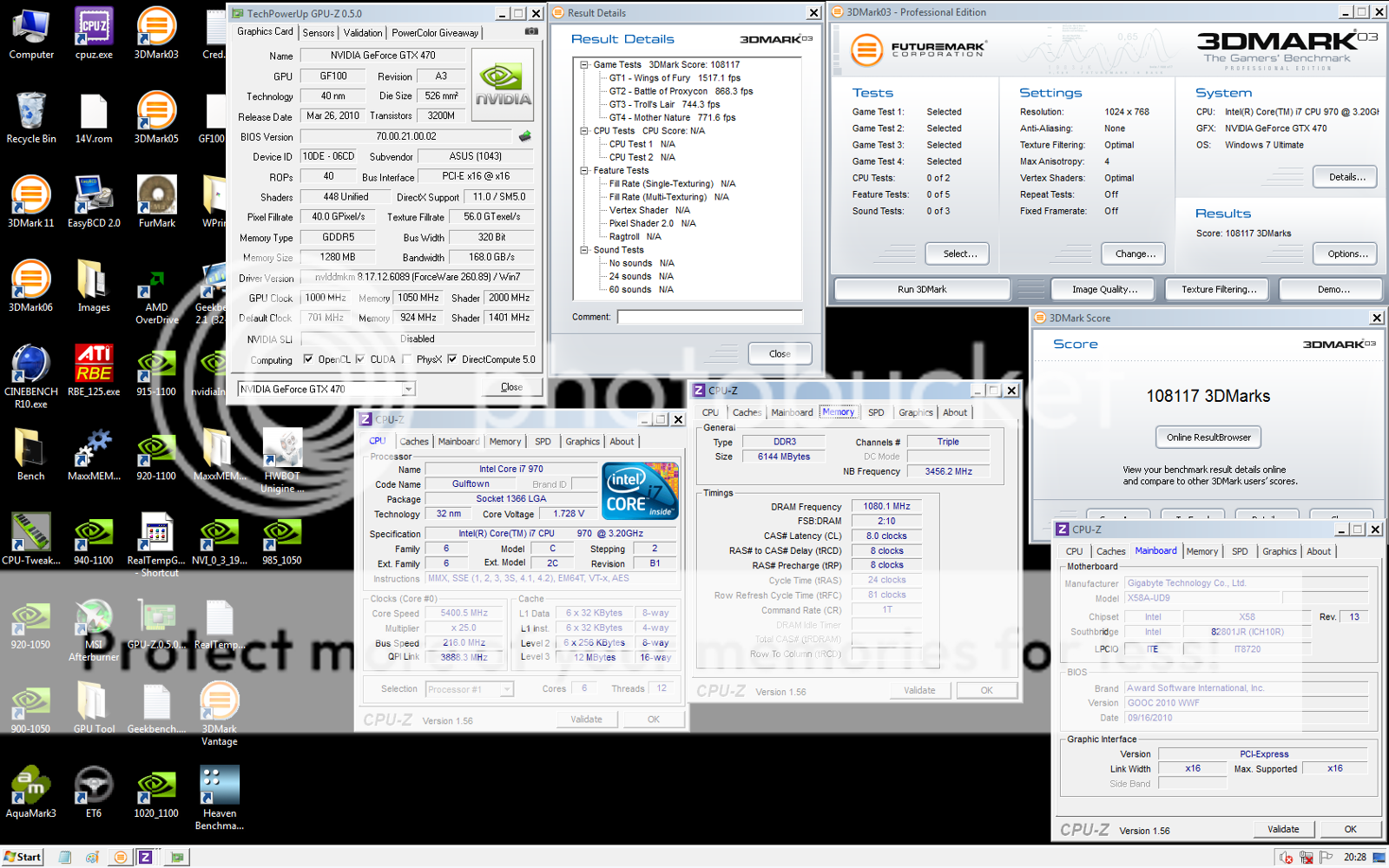Click the GPU-Z screenshot camera icon
The height and width of the screenshot is (868, 1389).
click(530, 31)
